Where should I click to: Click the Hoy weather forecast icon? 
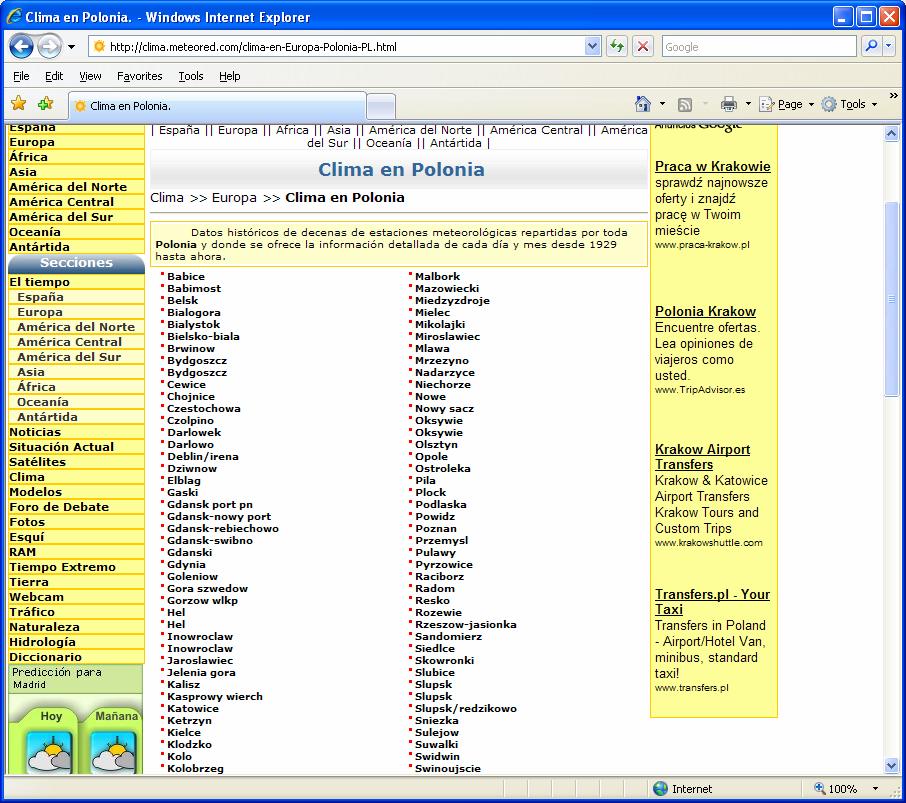tap(50, 753)
